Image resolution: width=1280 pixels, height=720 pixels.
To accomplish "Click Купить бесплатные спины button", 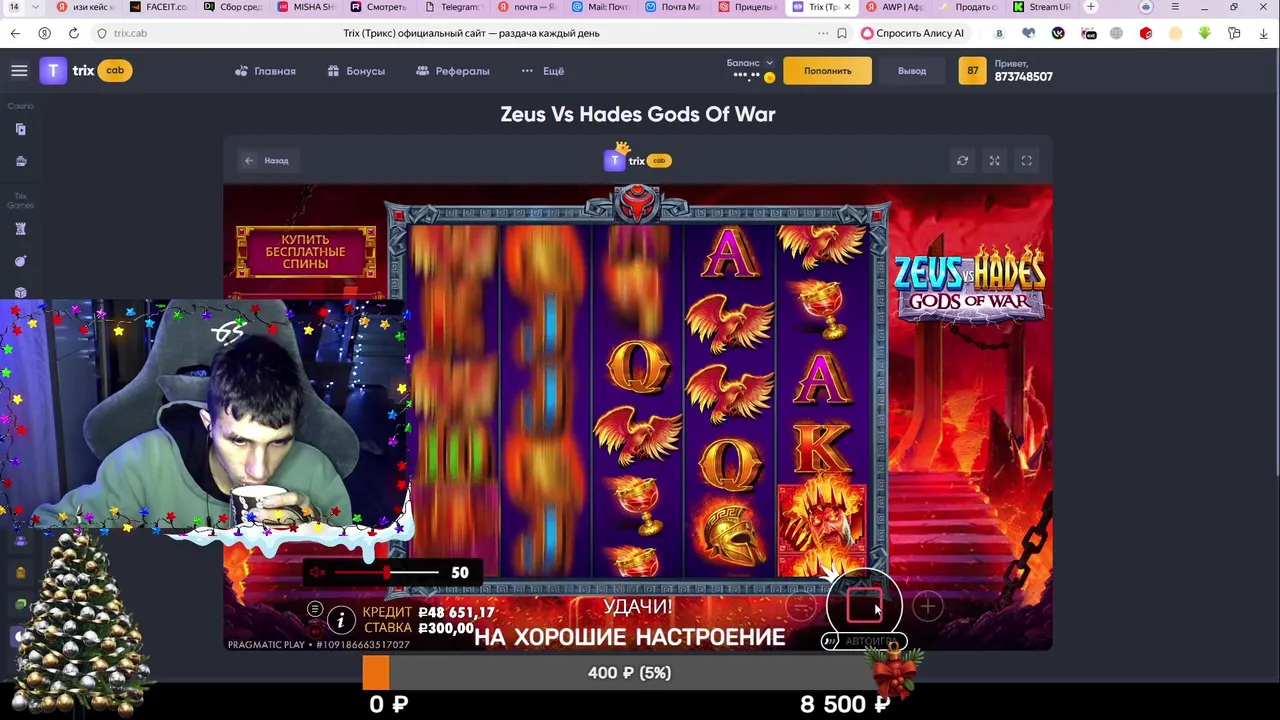I will point(306,252).
